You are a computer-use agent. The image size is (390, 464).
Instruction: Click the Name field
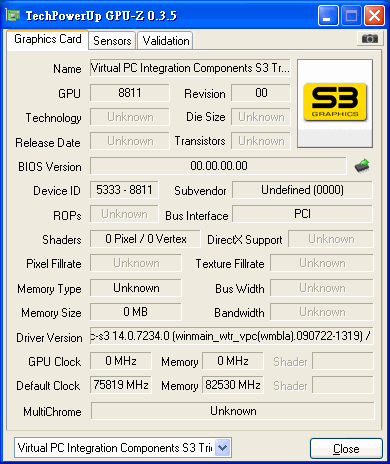pos(190,68)
